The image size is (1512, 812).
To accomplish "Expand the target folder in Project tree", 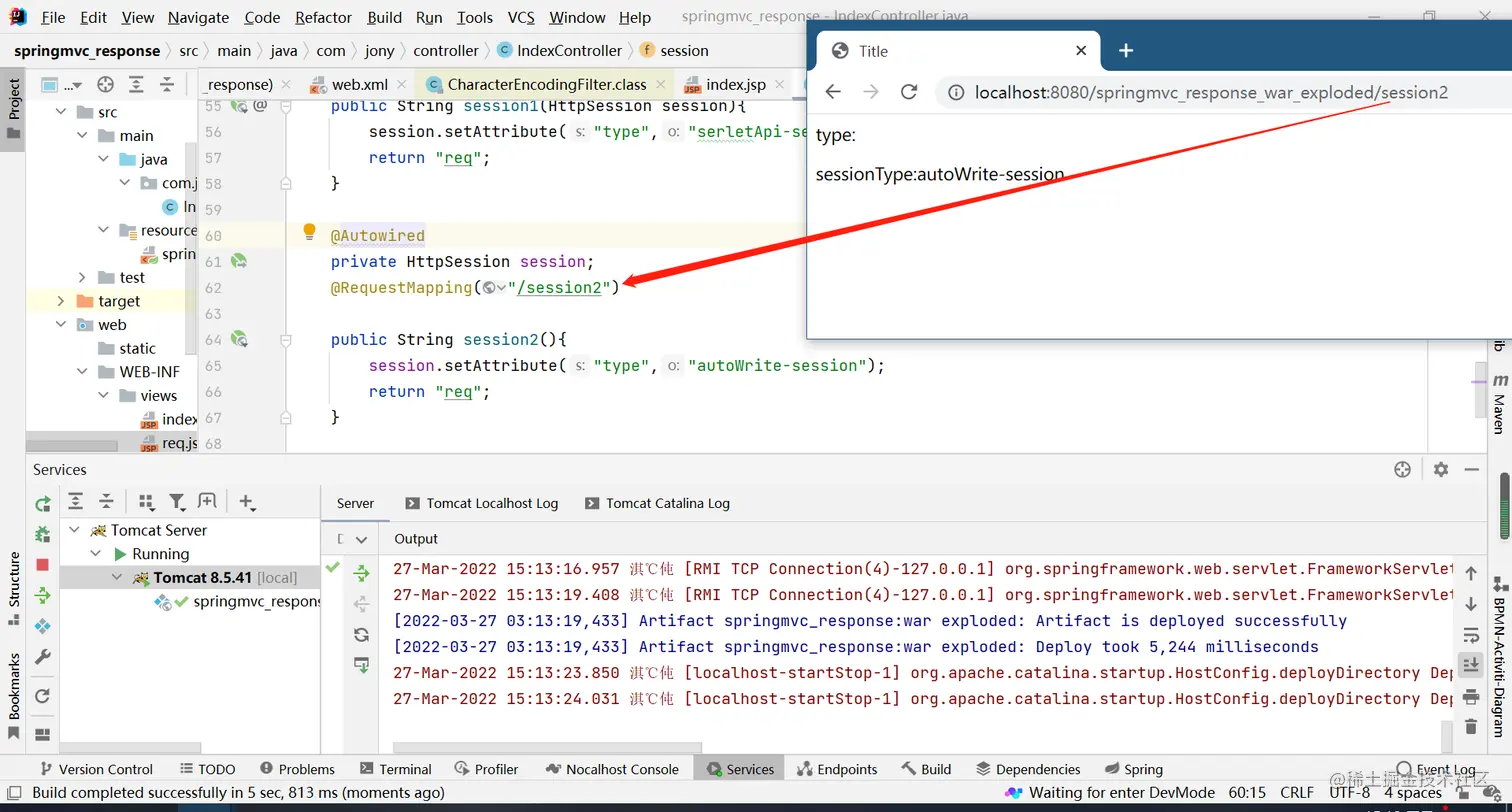I will tap(59, 301).
